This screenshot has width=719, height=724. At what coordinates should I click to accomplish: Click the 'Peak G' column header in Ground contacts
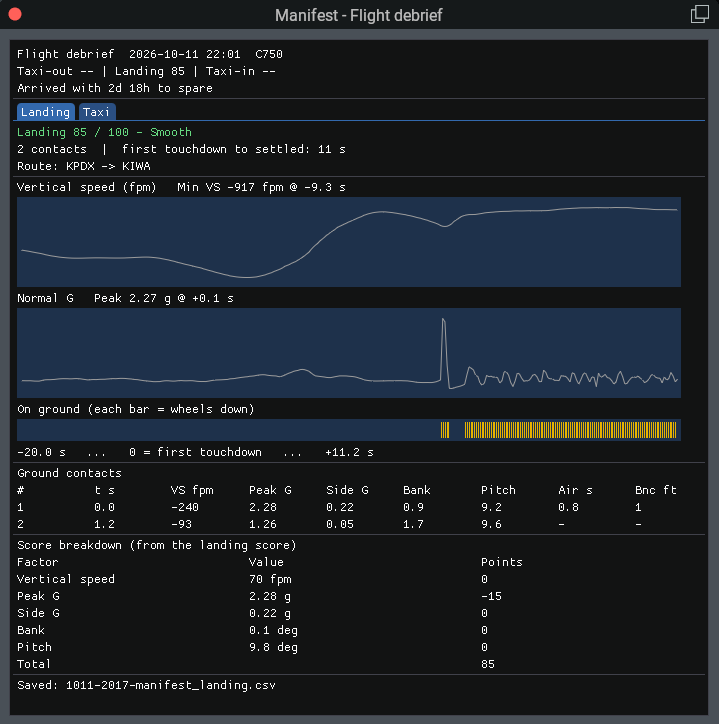pyautogui.click(x=270, y=490)
